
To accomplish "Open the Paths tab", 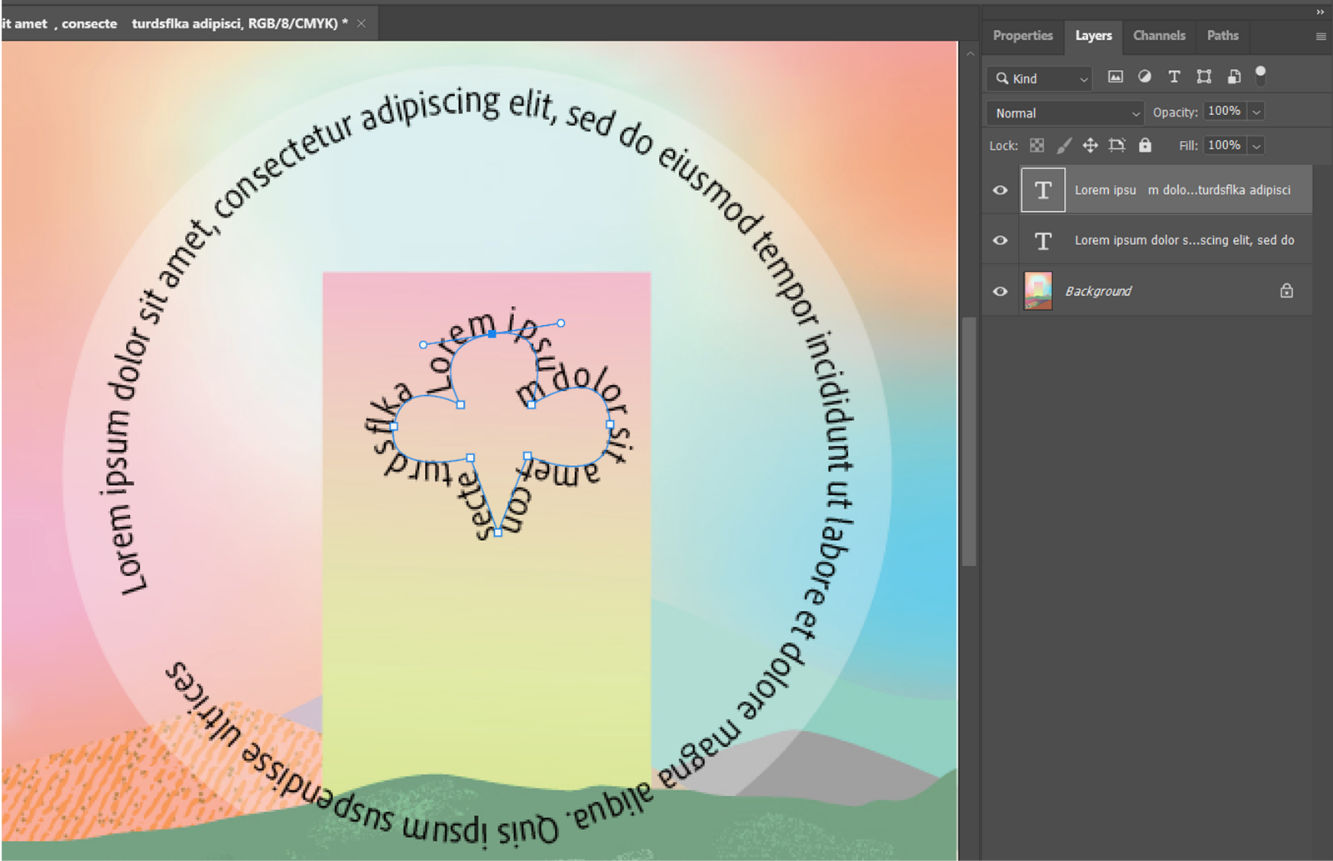I will [x=1222, y=36].
